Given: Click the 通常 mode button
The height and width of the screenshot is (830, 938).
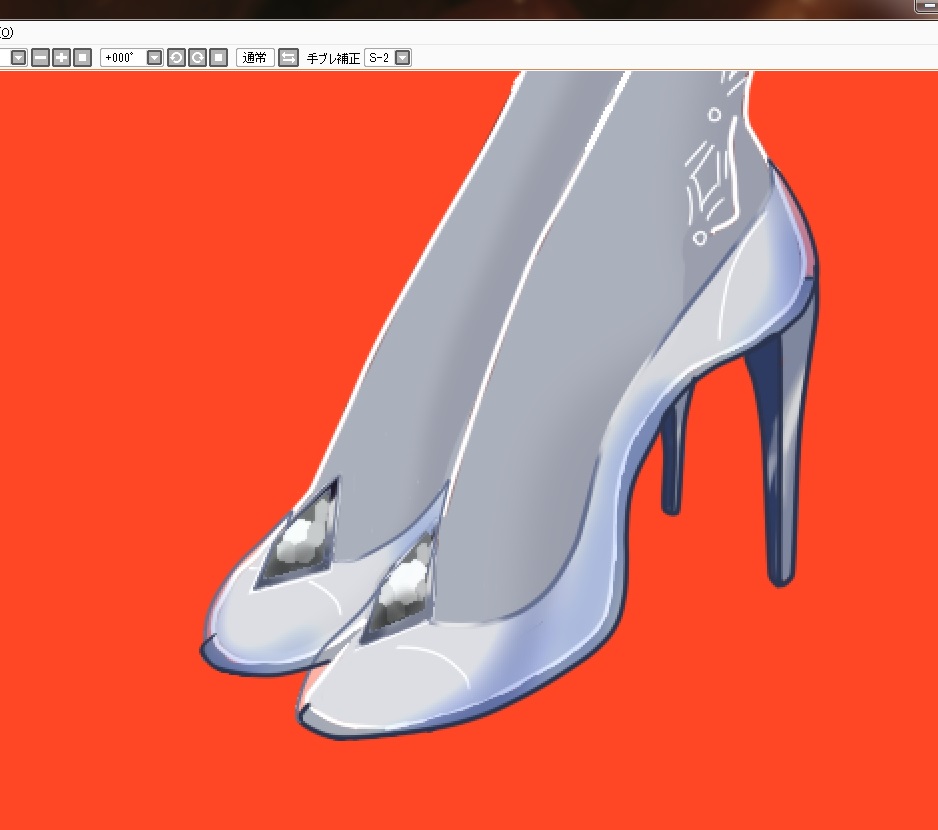Looking at the screenshot, I should pyautogui.click(x=255, y=58).
